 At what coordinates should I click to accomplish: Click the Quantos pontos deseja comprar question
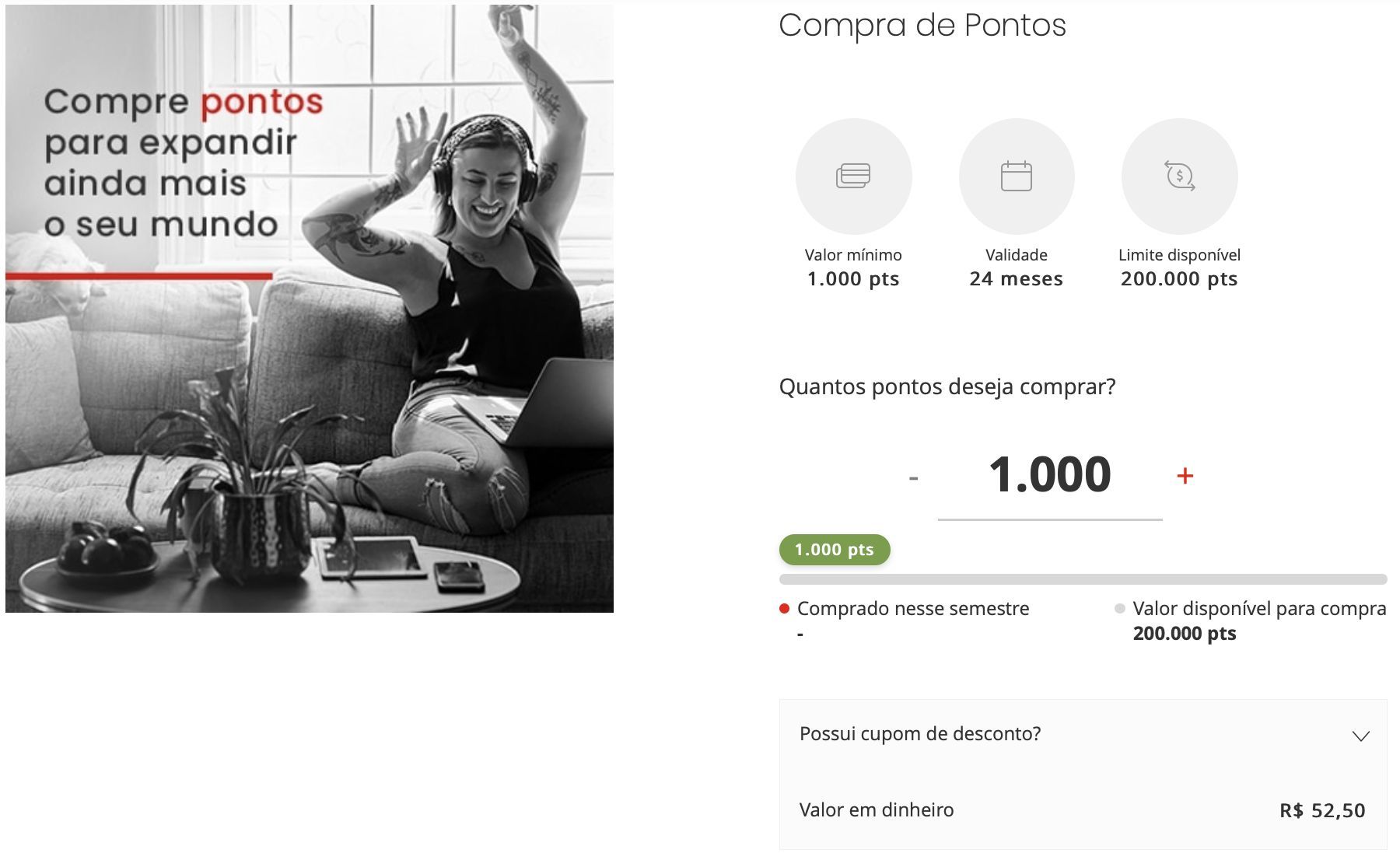(x=947, y=386)
